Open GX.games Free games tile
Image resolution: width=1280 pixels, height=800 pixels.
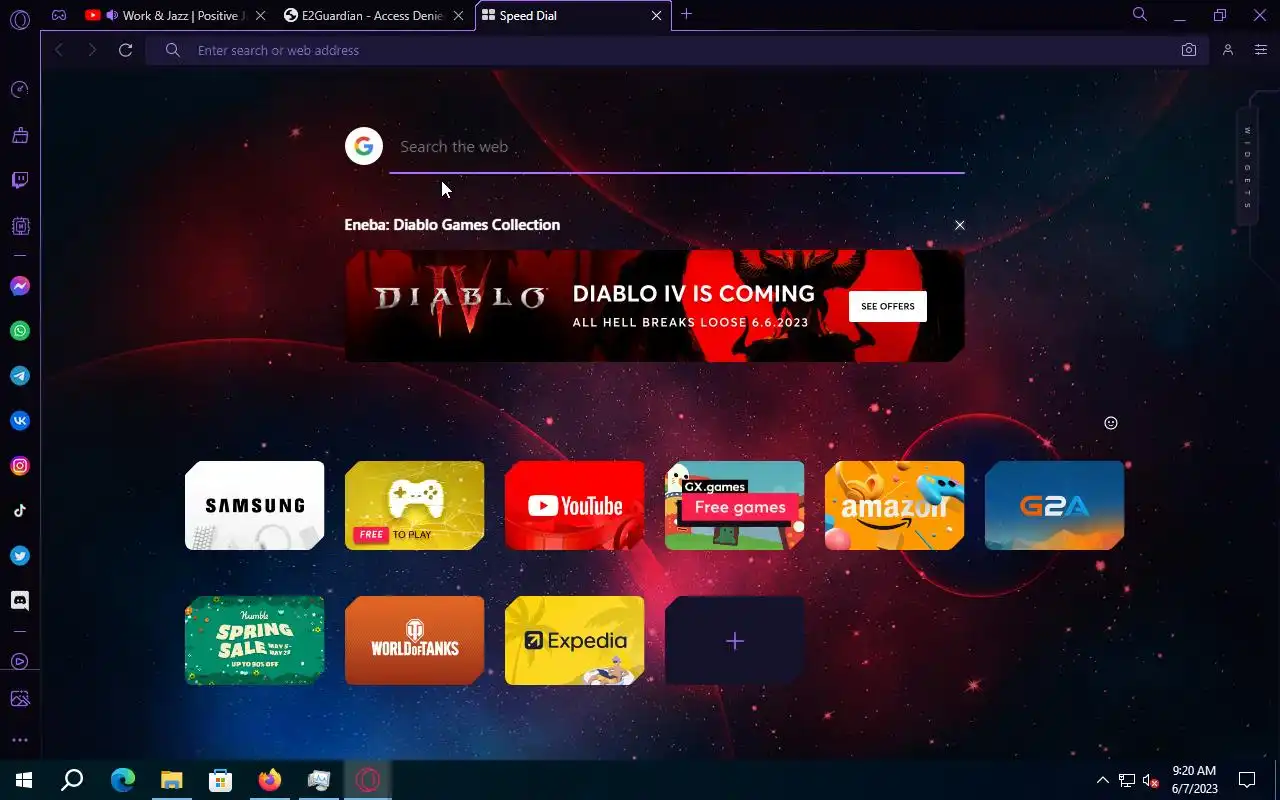735,506
